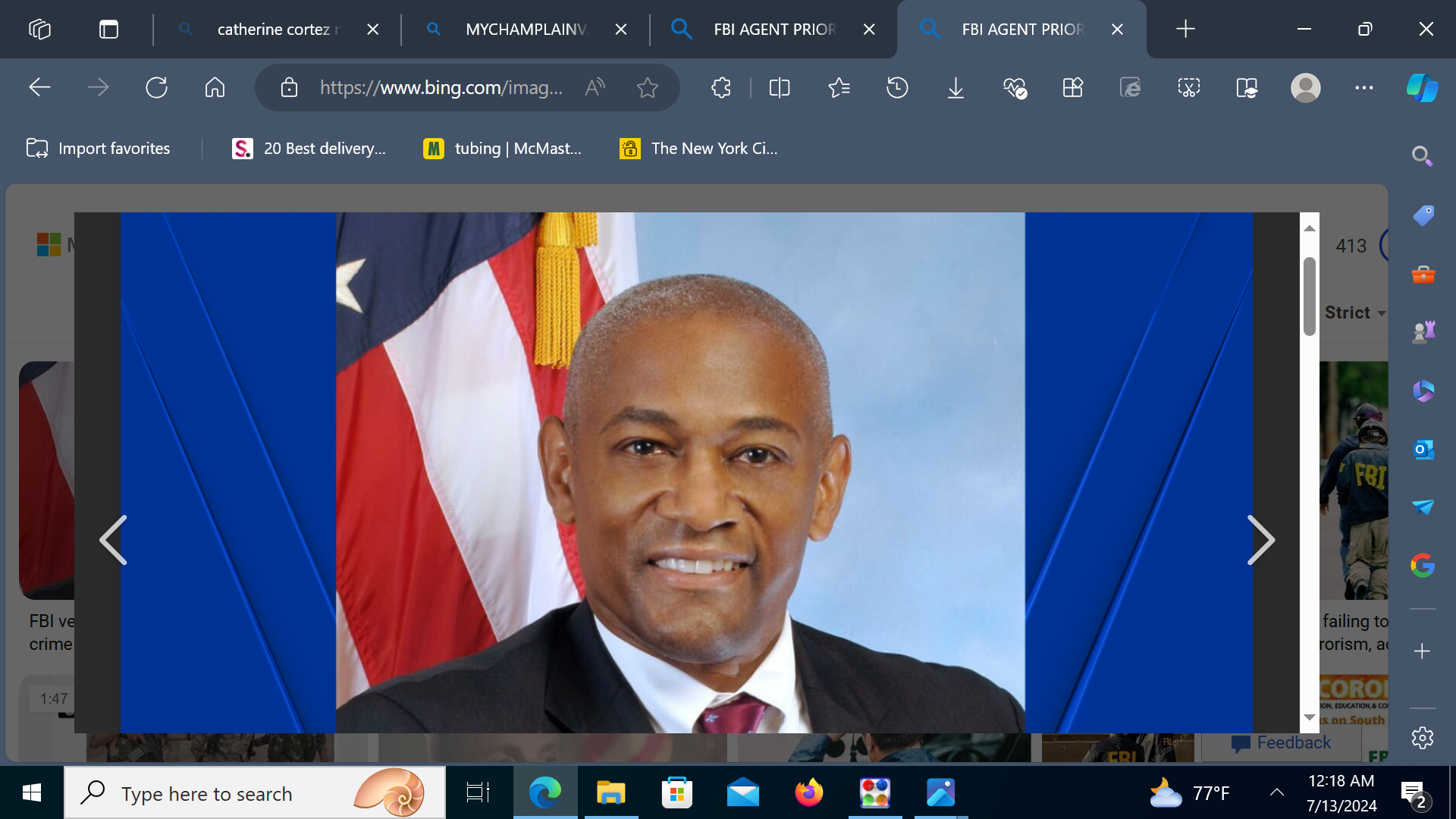Open sidebar Outlook icon
The height and width of the screenshot is (819, 1456).
click(x=1423, y=450)
